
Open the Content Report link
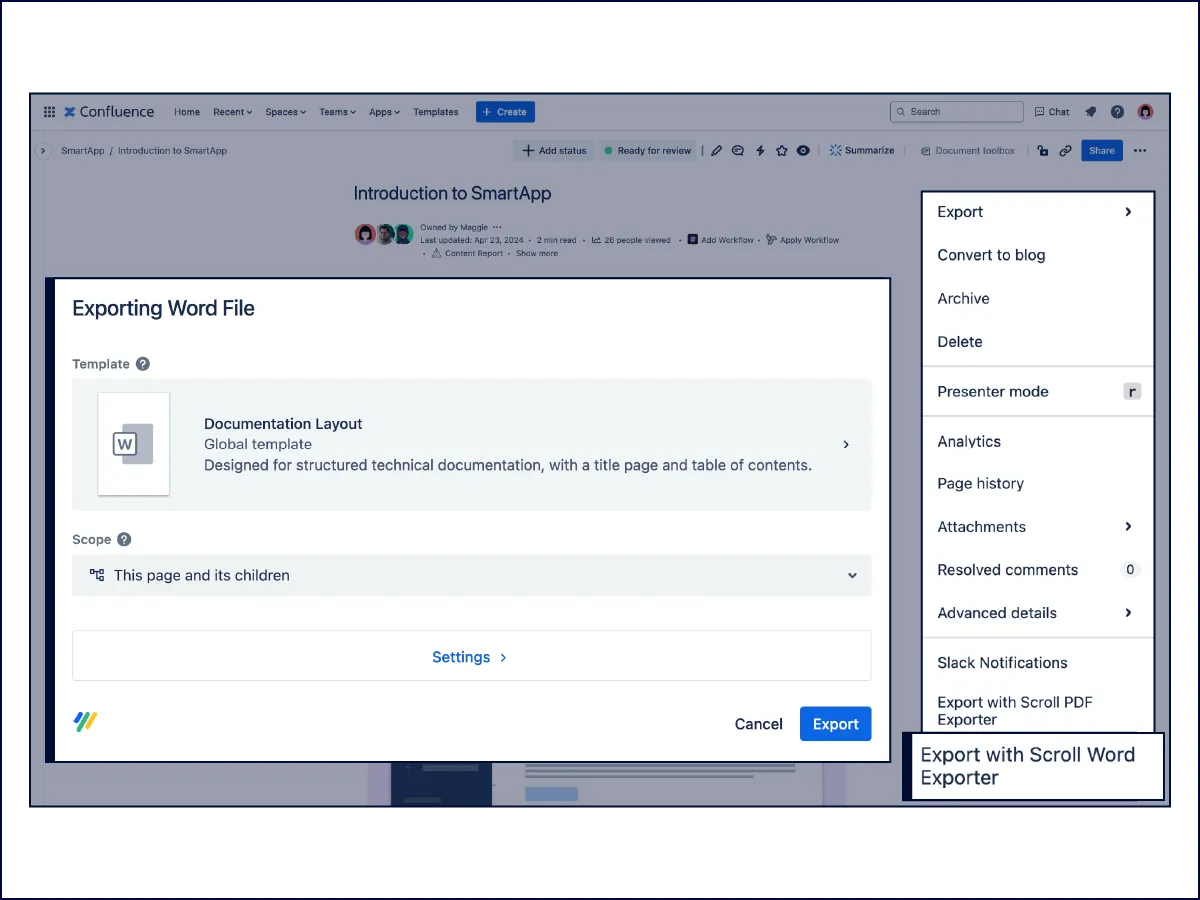pos(467,253)
